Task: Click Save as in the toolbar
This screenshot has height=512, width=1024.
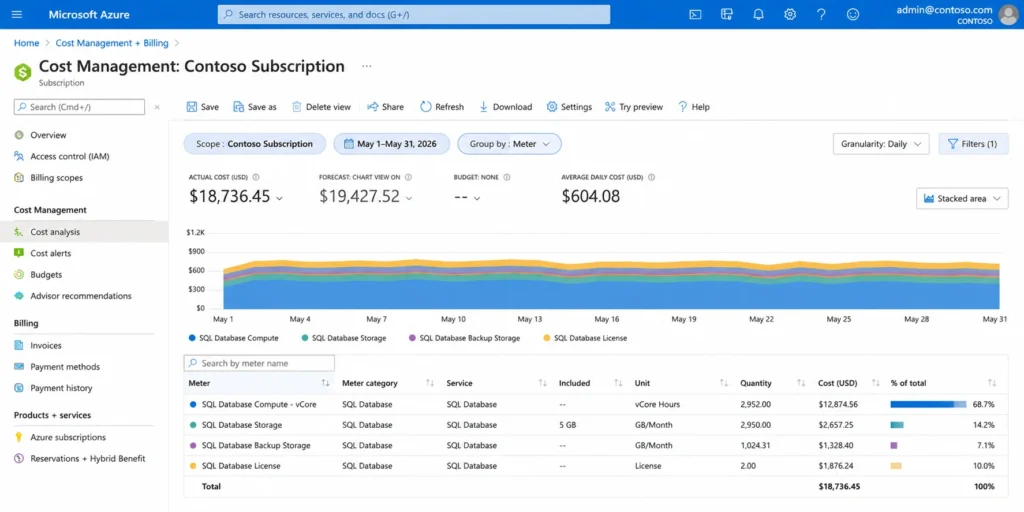Action: pos(255,107)
